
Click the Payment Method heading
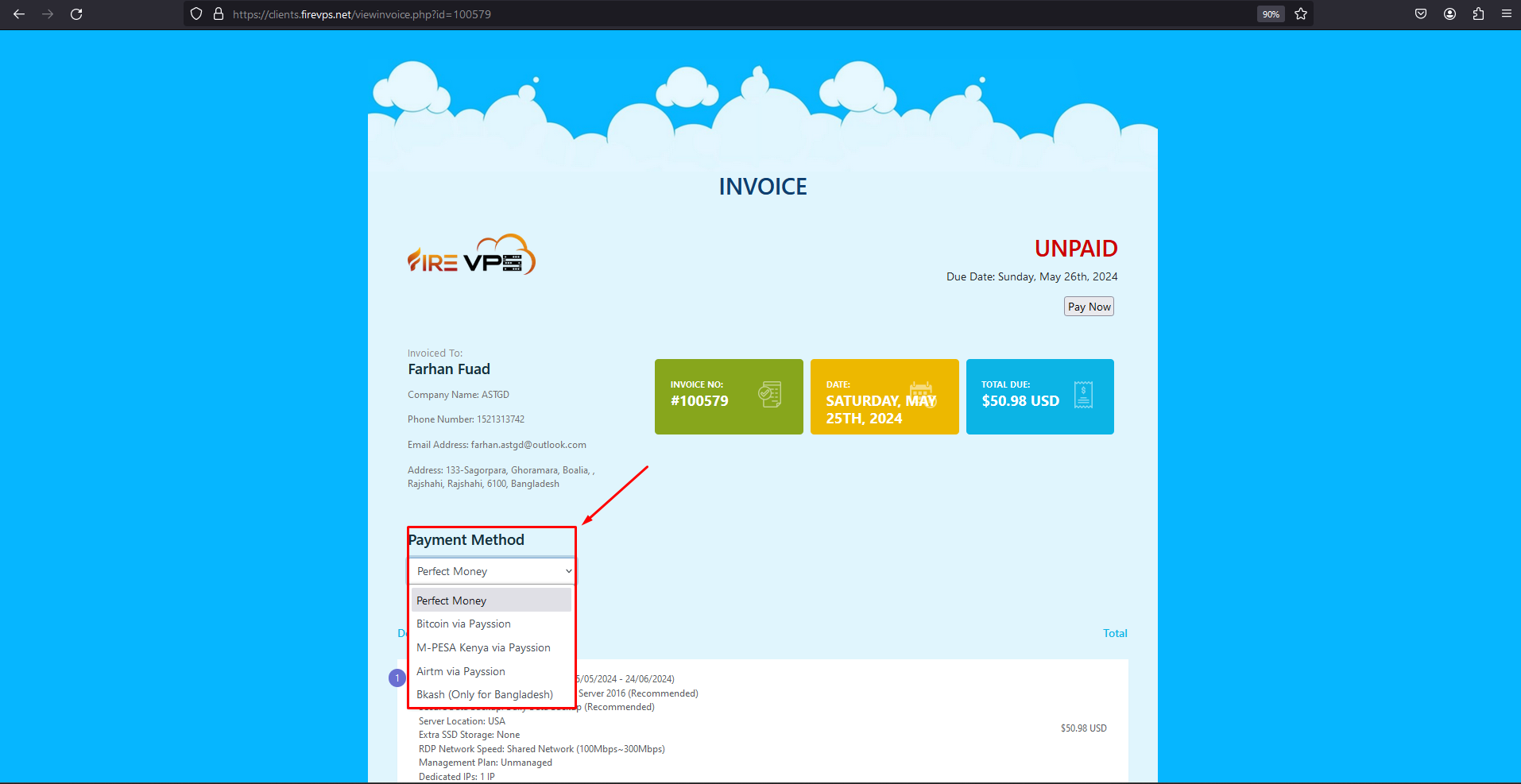[x=466, y=540]
